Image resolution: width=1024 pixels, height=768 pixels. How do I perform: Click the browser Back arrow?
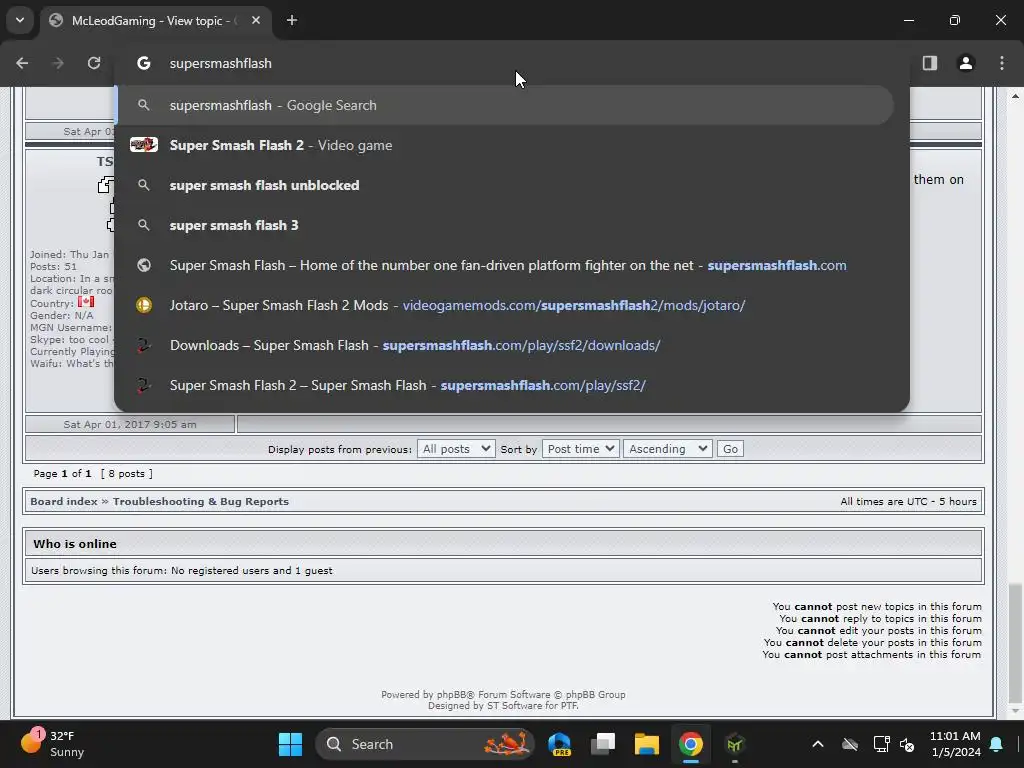(x=22, y=63)
